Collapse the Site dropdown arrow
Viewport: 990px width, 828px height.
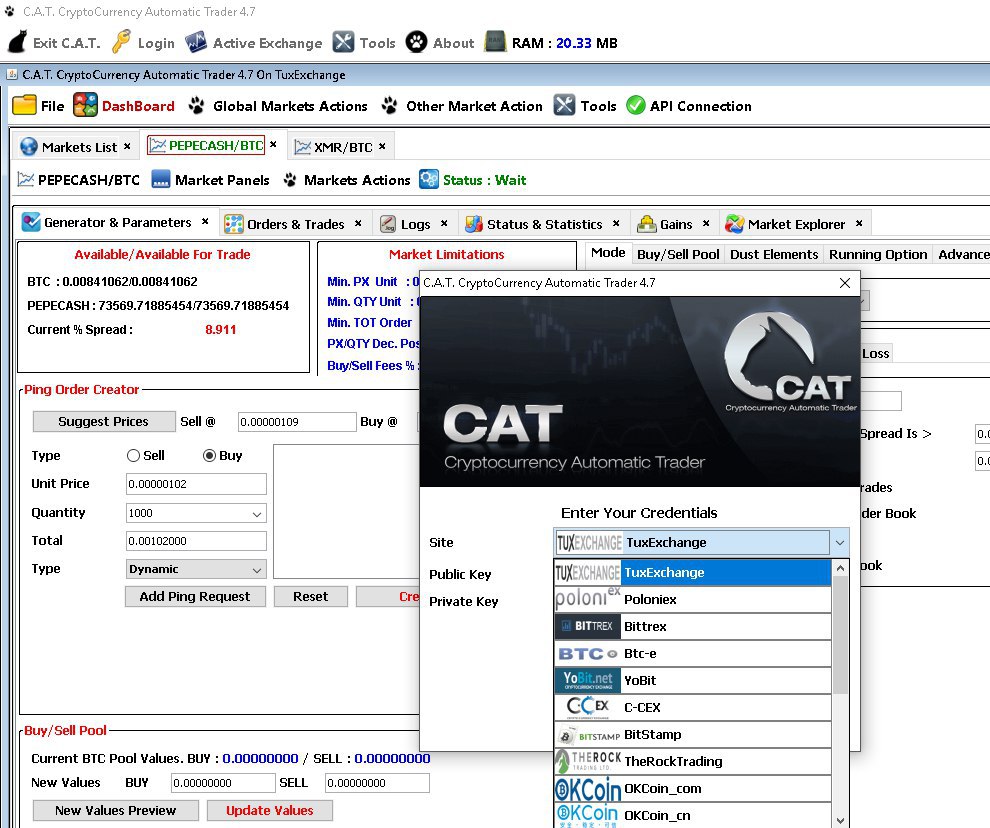pos(839,543)
